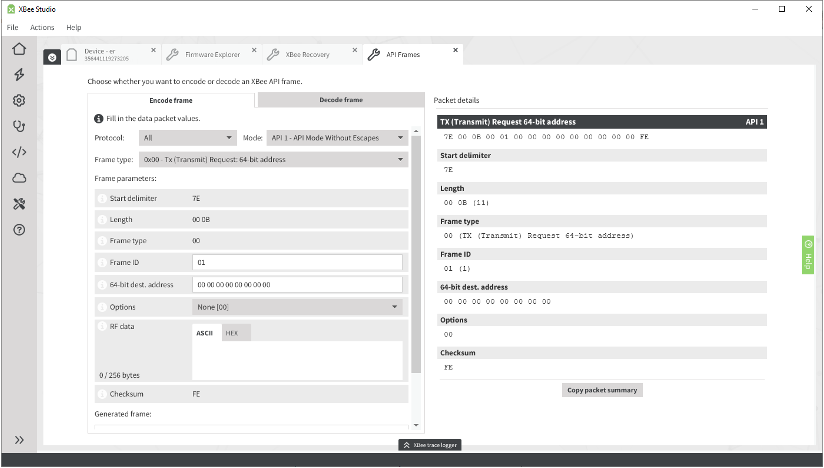Click the 0 / 256 bytes counter
Screen dimensions: 824x468
(119, 376)
